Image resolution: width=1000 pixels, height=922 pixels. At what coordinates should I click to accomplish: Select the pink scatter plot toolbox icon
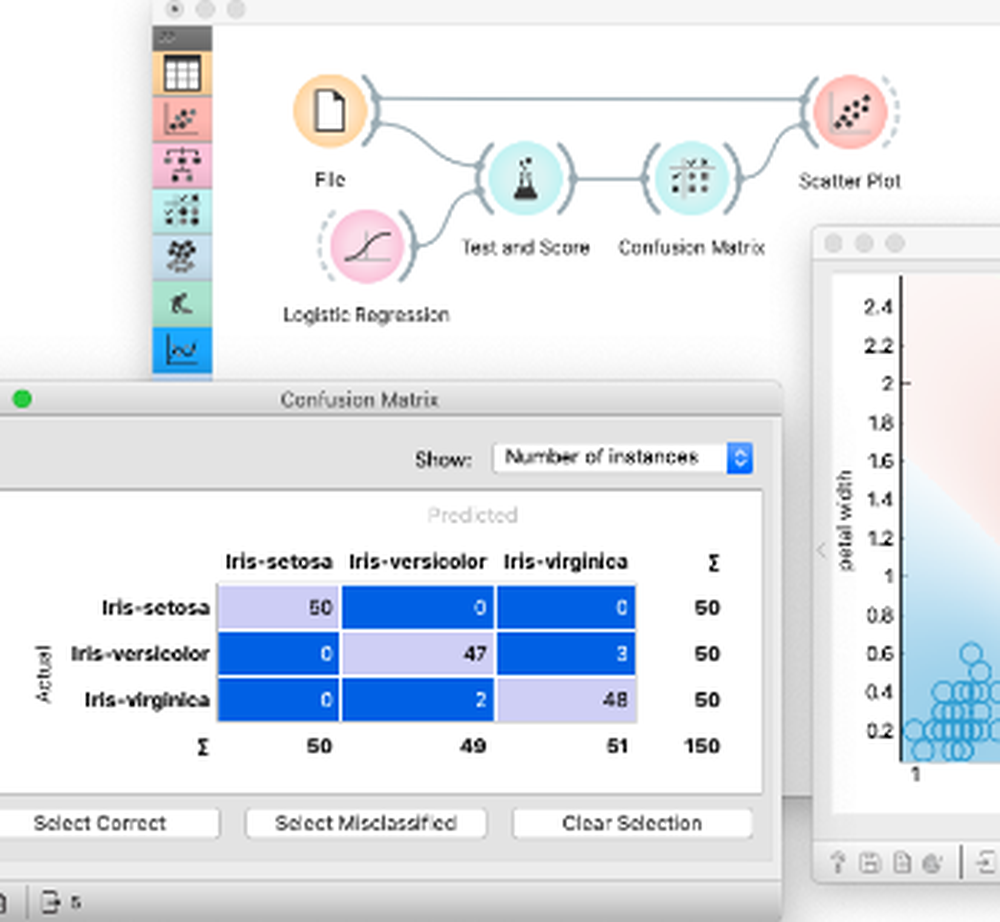183,120
